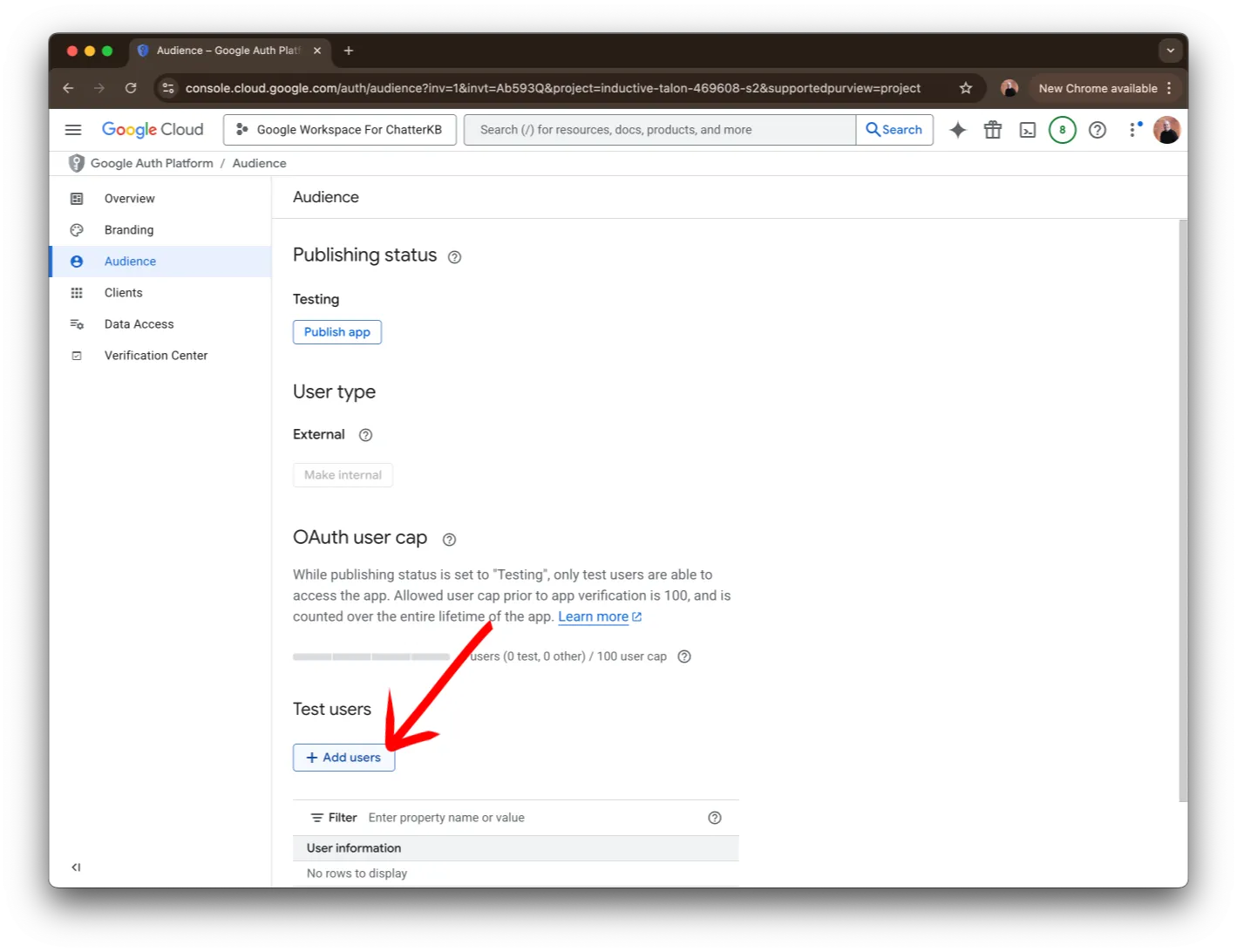The width and height of the screenshot is (1237, 952).
Task: Click the Google Cloud logo
Action: click(153, 130)
